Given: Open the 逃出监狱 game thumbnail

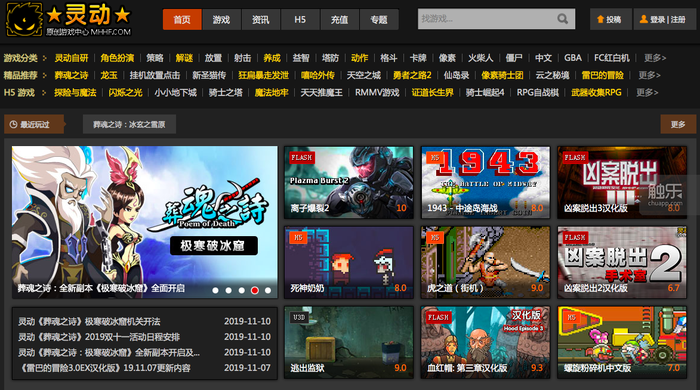Looking at the screenshot, I should (x=349, y=342).
